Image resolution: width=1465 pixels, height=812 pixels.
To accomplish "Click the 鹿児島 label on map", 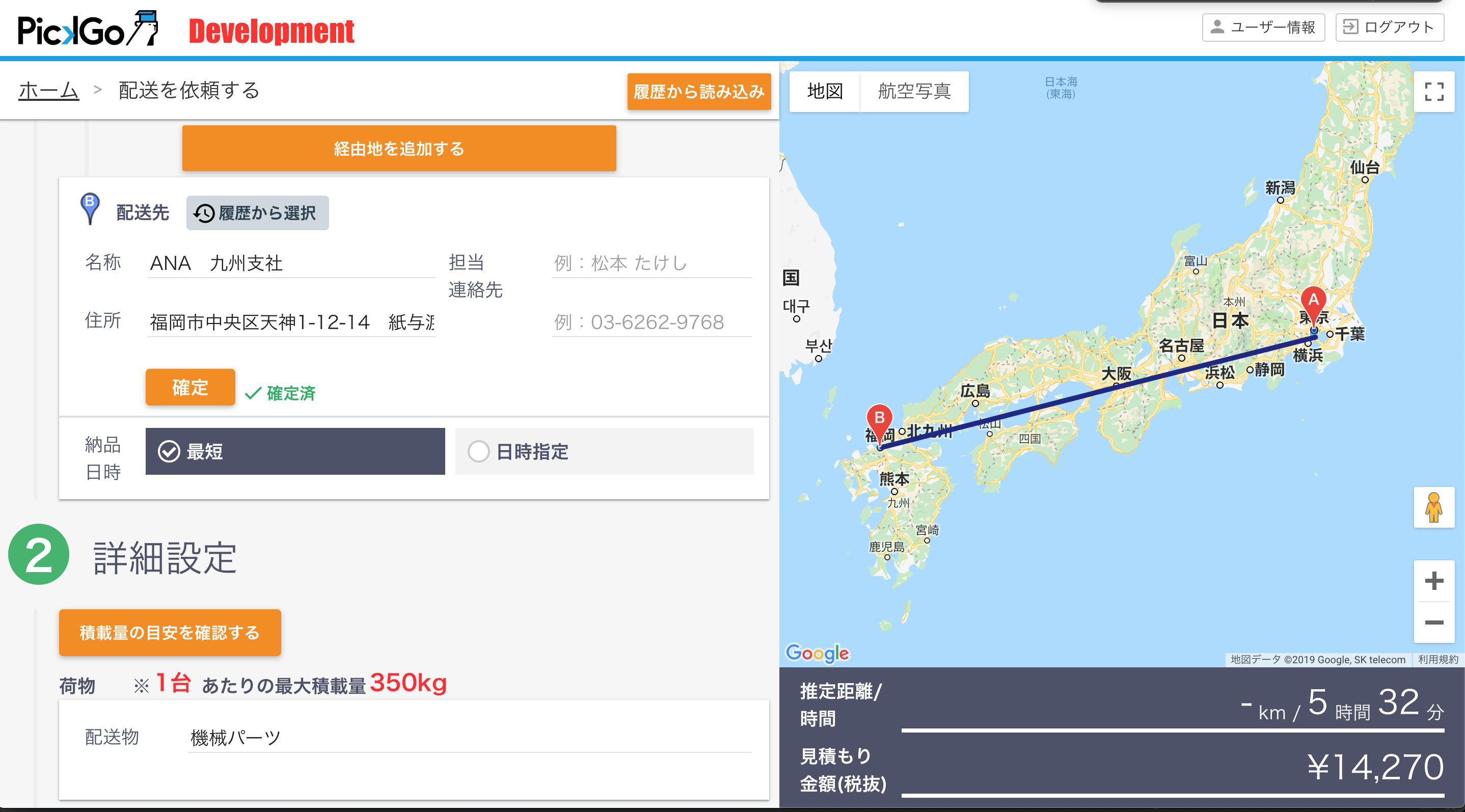I will point(887,547).
